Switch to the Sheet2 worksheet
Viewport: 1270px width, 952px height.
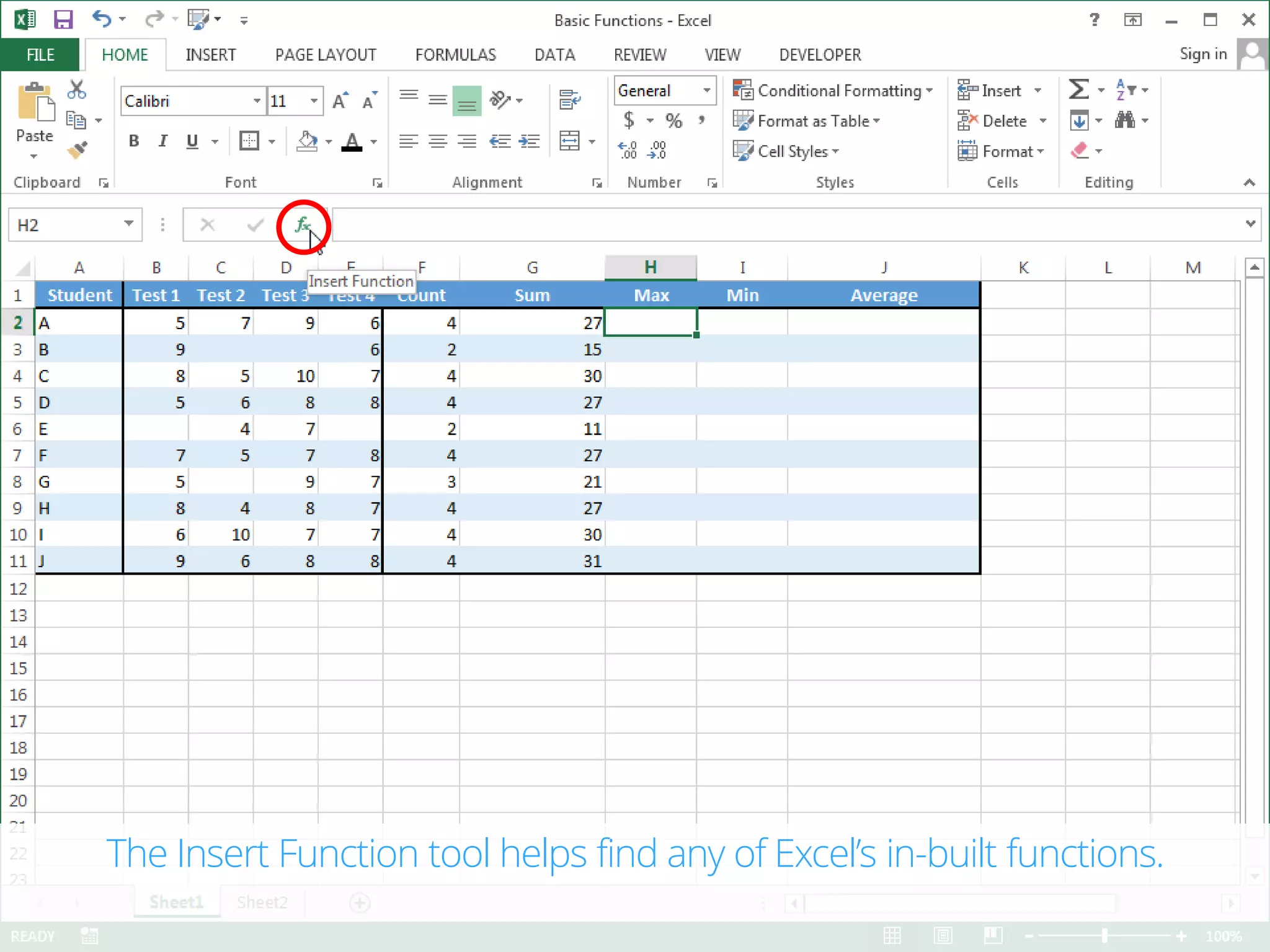click(262, 902)
